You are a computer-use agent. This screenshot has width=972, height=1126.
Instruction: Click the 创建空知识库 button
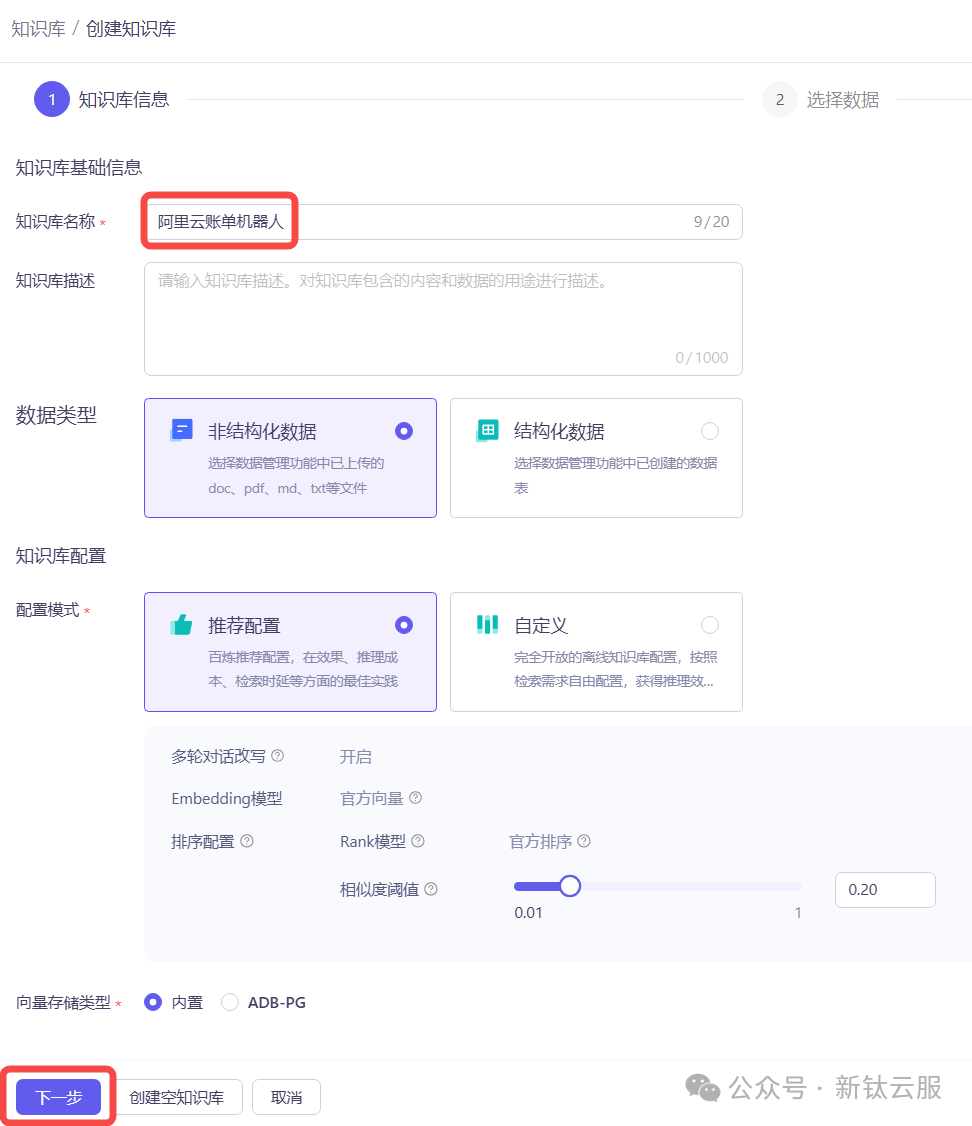point(177,1097)
